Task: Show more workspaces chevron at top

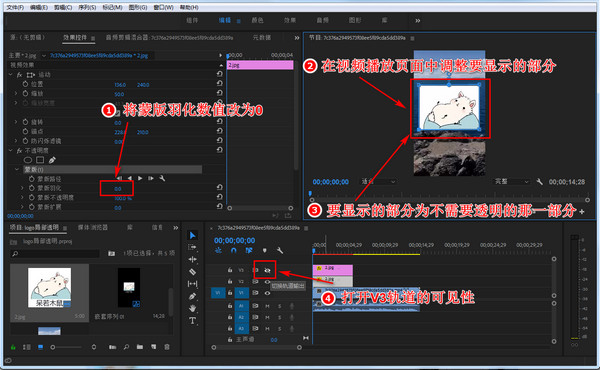Action: coord(417,21)
